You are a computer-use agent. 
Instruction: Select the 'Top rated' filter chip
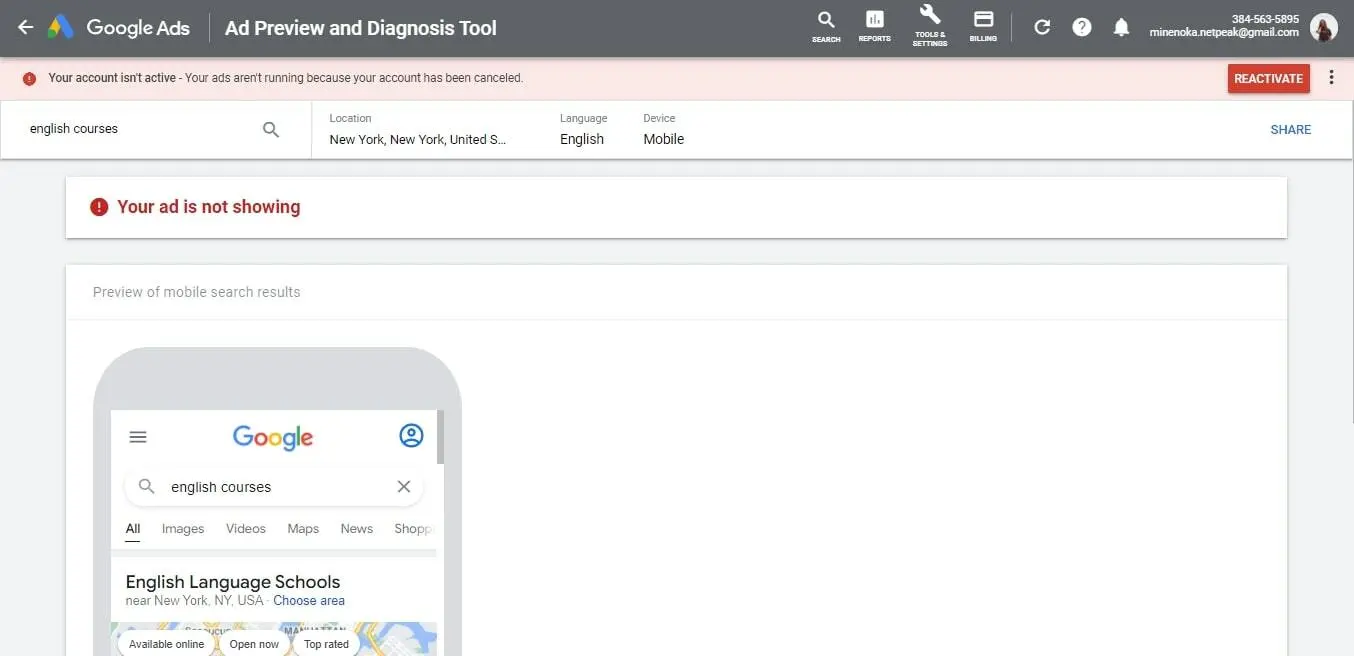[x=326, y=644]
